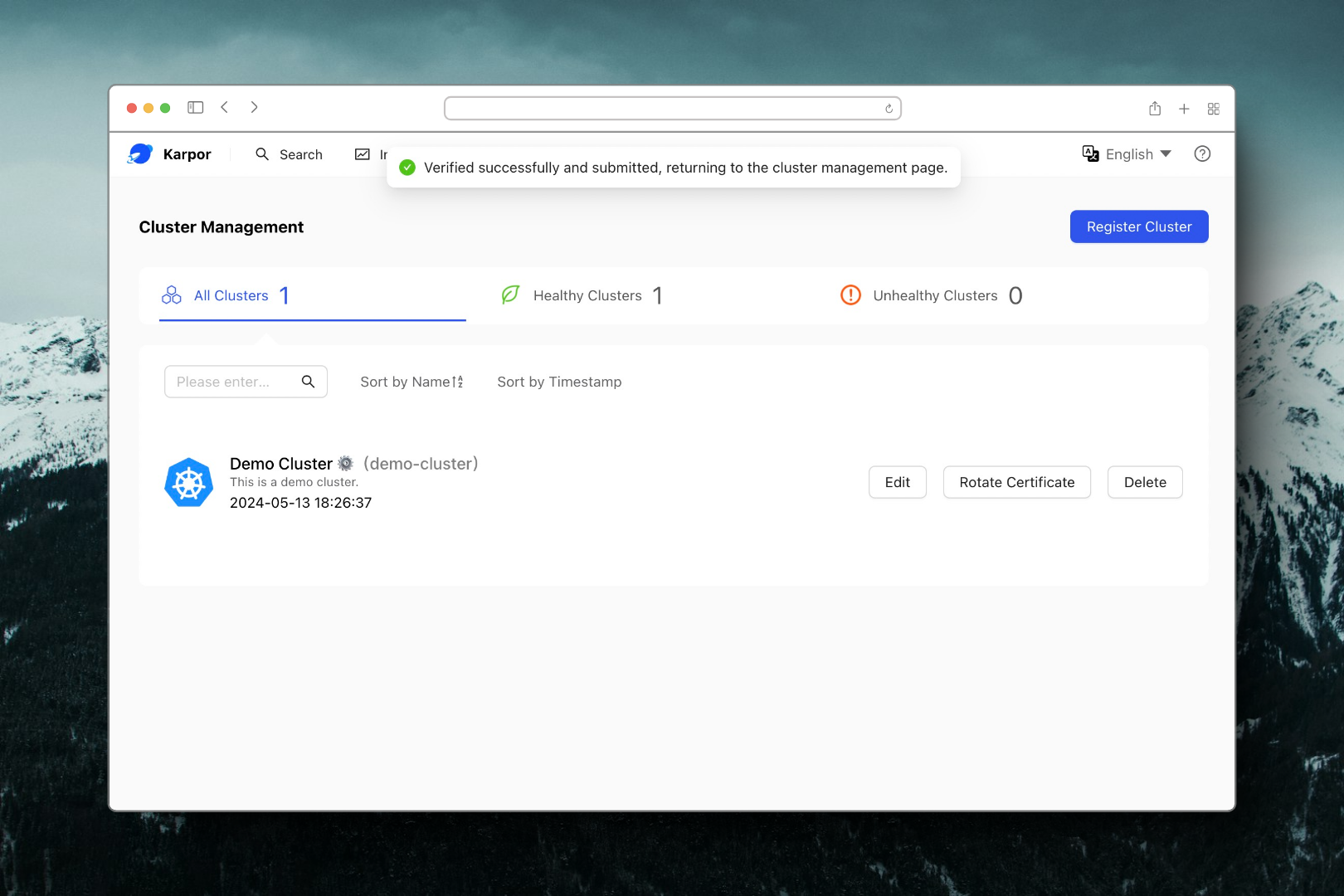This screenshot has height=896, width=1344.
Task: Show the Unhealthy Clusters tab
Action: [934, 295]
